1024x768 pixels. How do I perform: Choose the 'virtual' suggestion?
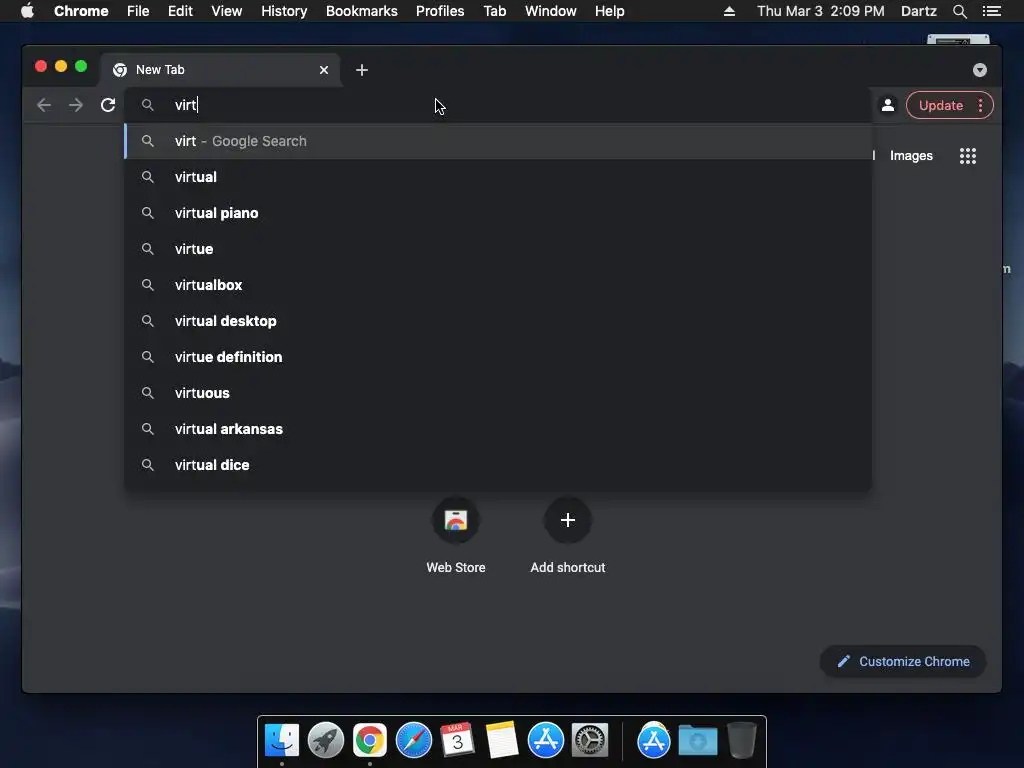(498, 177)
